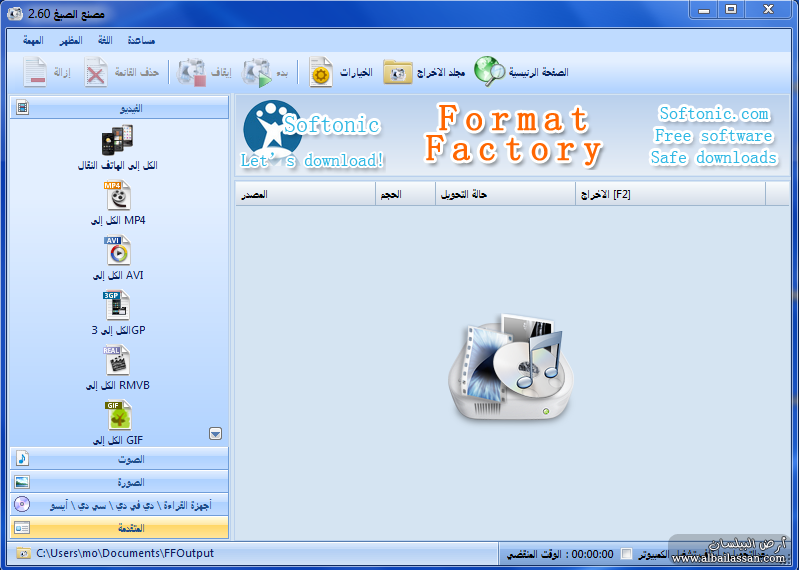Image resolution: width=799 pixels, height=570 pixels.
Task: Click the إزالة (Remove) toolbar icon
Action: click(35, 72)
